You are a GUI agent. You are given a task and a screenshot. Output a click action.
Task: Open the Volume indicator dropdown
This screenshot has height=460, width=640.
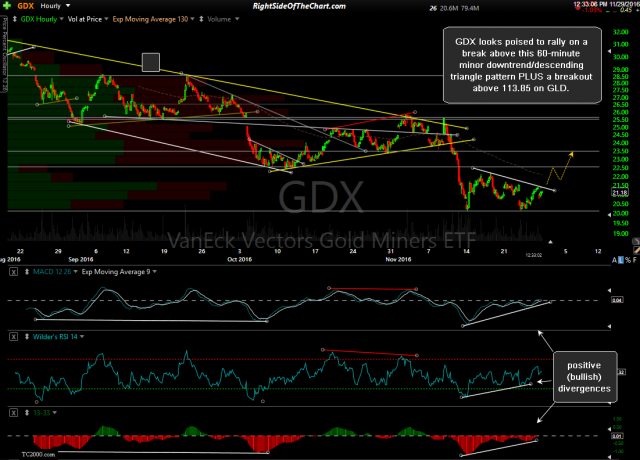pos(235,19)
